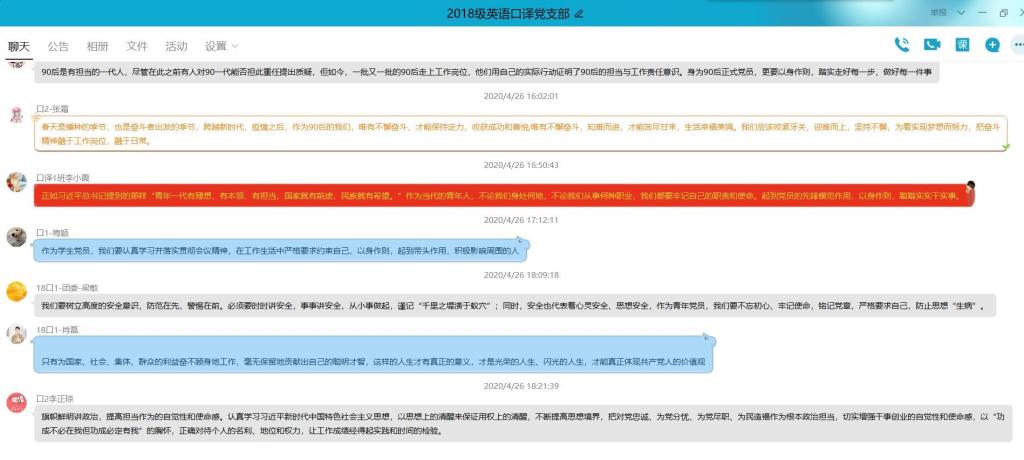Select the 活动 activities tab
Image resolution: width=1024 pixels, height=460 pixels.
[x=176, y=46]
